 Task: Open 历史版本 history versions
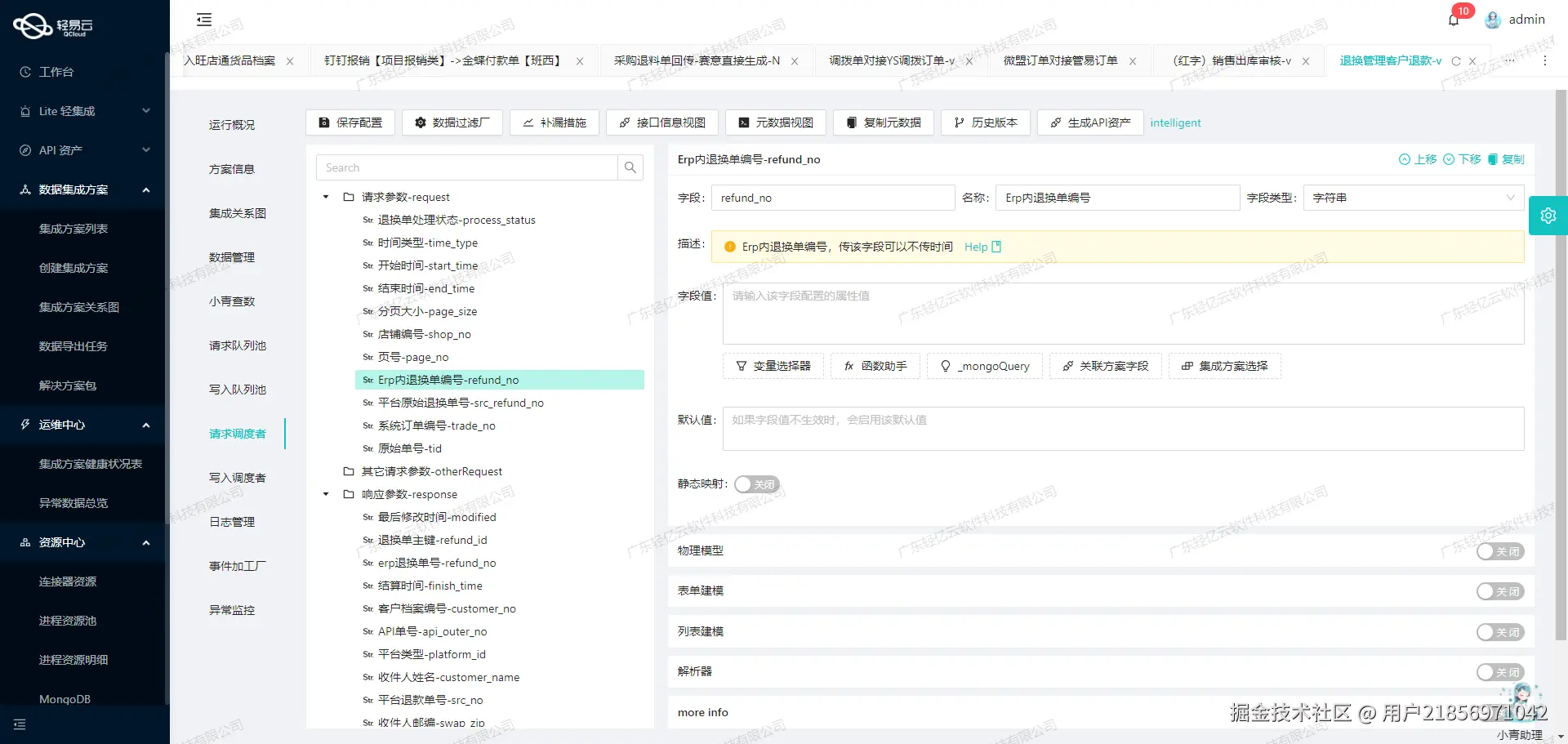click(x=985, y=123)
